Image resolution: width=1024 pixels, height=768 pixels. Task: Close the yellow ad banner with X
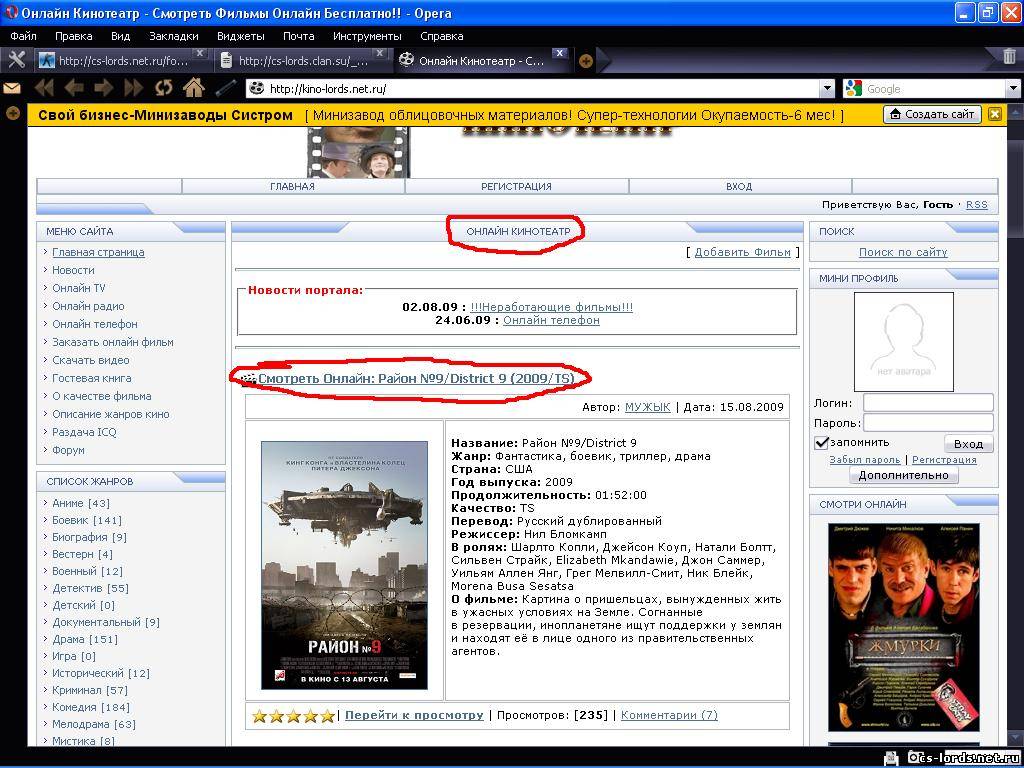(995, 114)
